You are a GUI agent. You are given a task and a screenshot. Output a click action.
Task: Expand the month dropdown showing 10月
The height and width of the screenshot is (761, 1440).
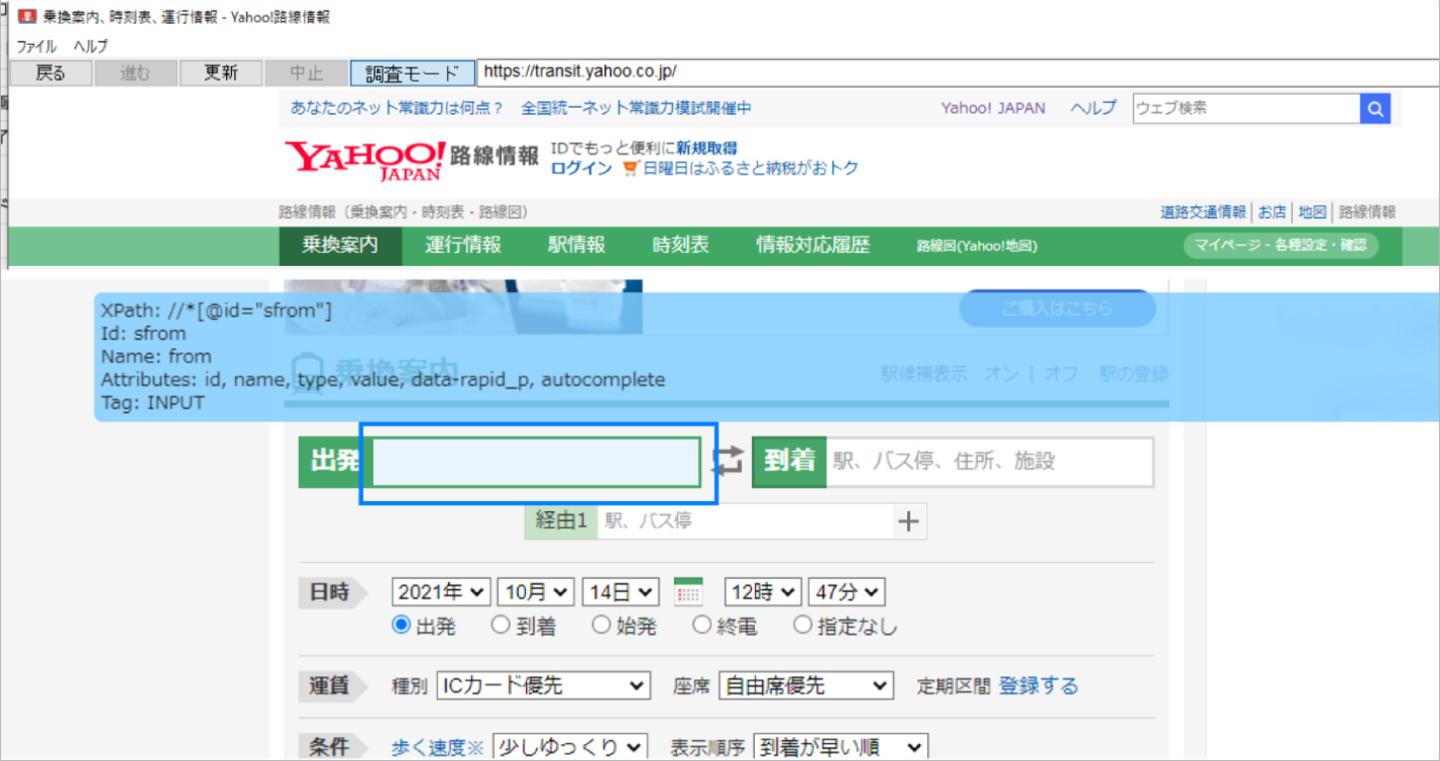click(x=535, y=592)
